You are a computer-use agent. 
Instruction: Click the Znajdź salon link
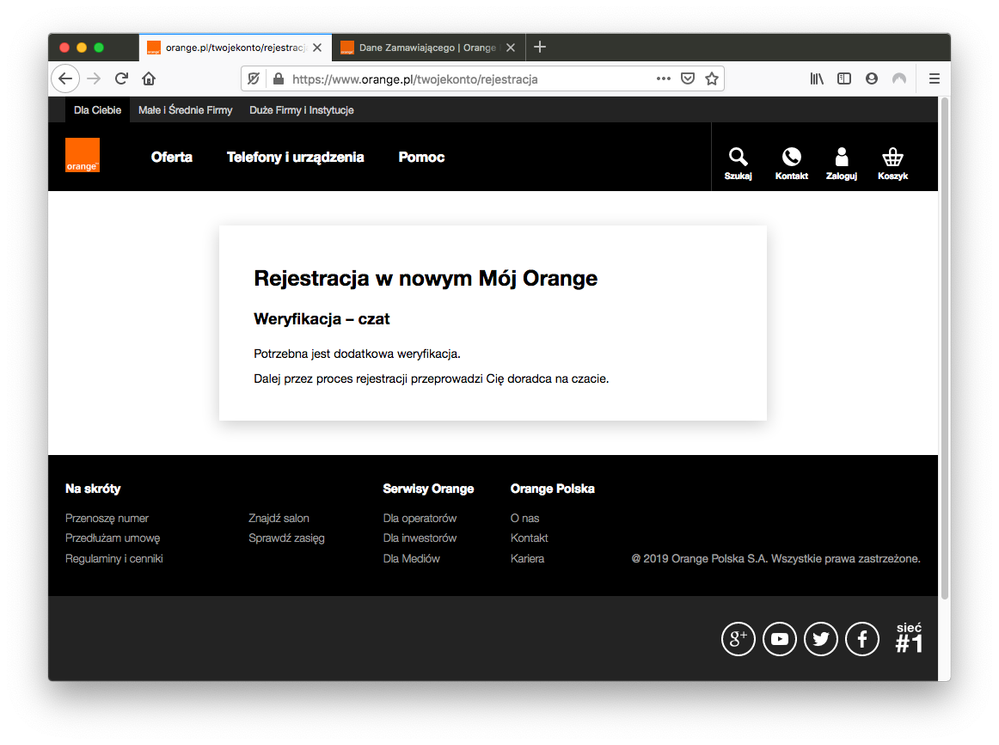pos(278,518)
